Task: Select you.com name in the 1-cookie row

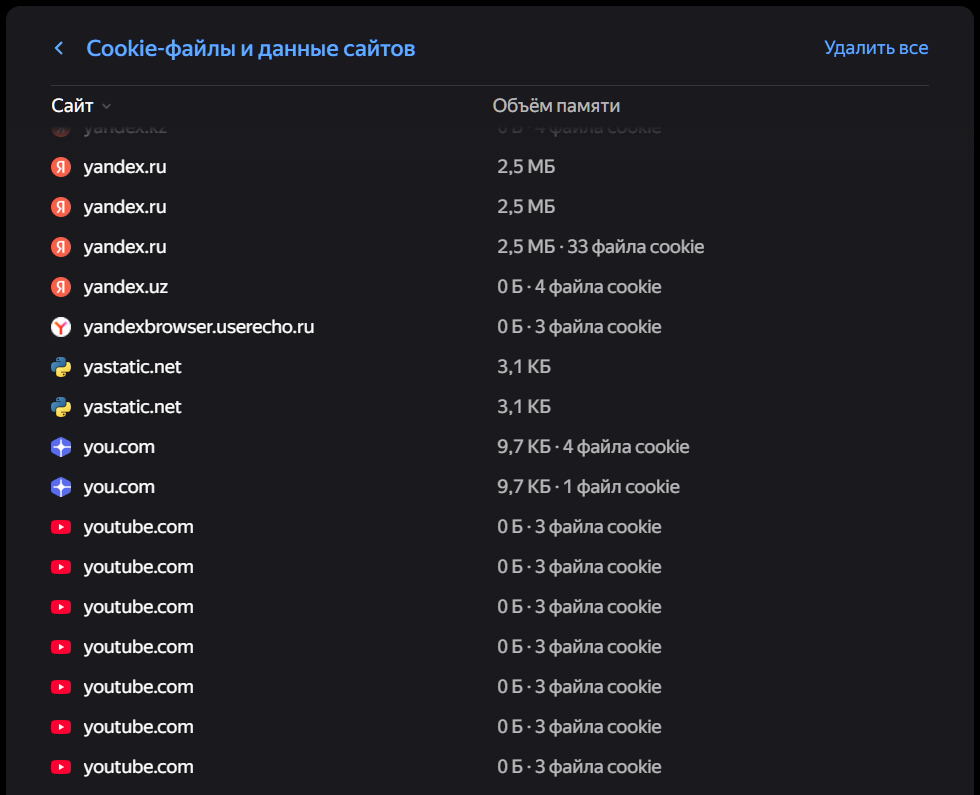Action: pos(119,487)
